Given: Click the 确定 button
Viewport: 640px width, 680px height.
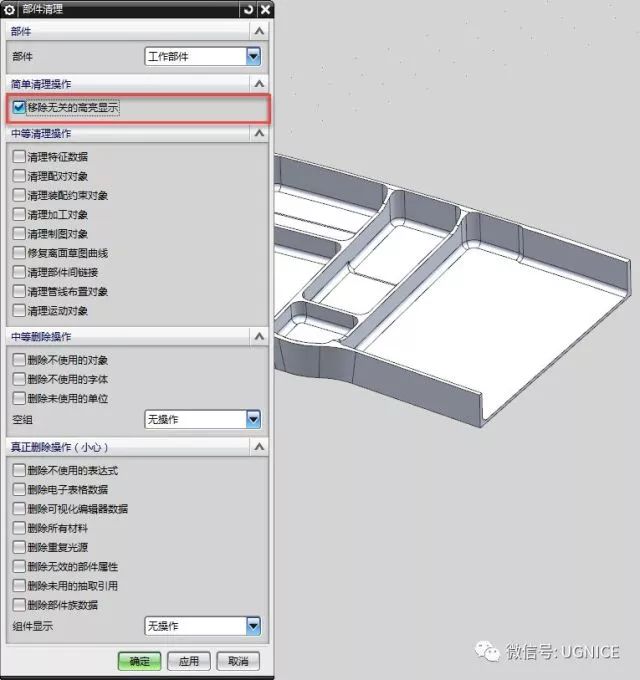Looking at the screenshot, I should click(x=139, y=661).
